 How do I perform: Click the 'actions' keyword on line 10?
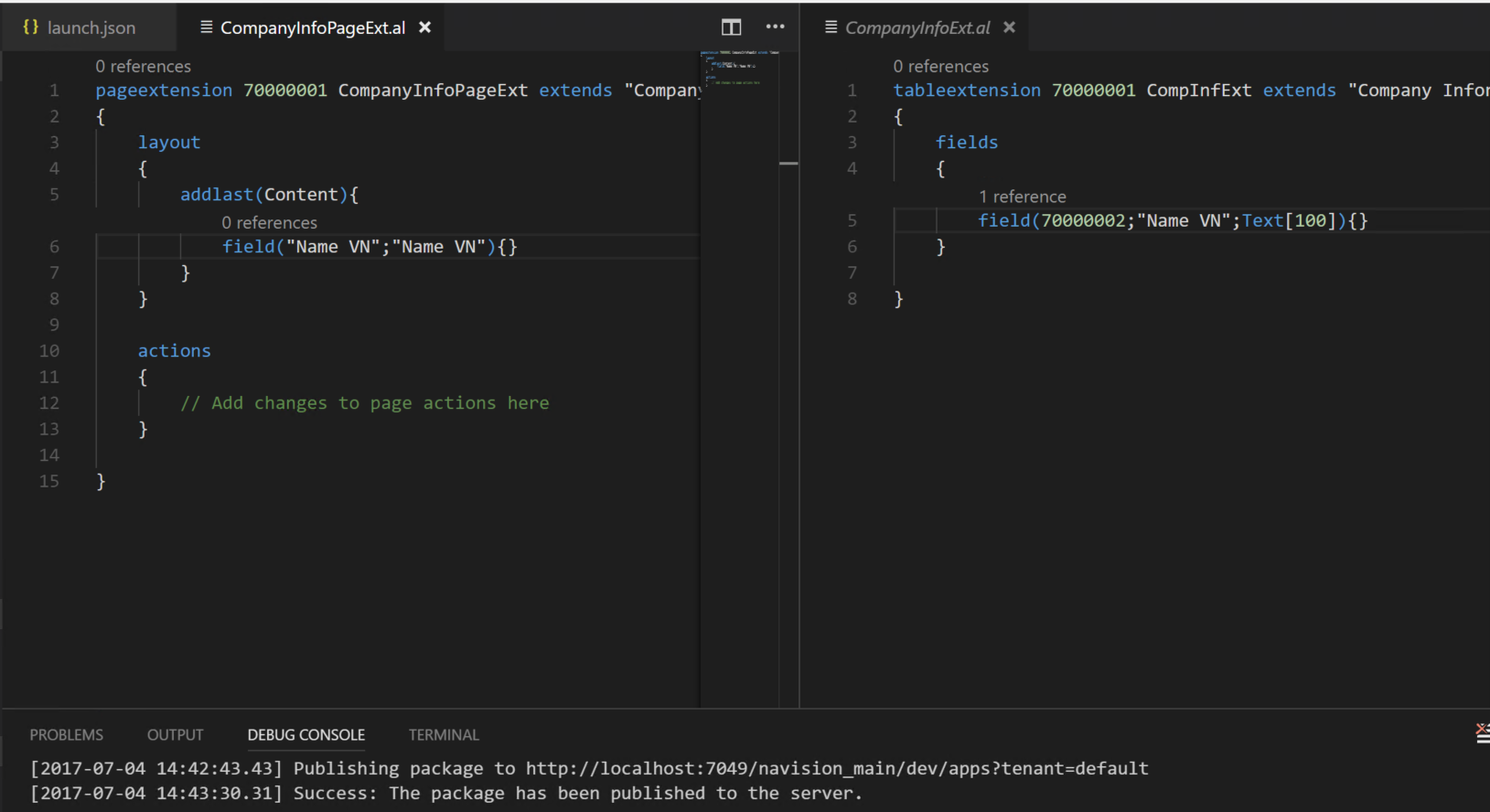(175, 351)
